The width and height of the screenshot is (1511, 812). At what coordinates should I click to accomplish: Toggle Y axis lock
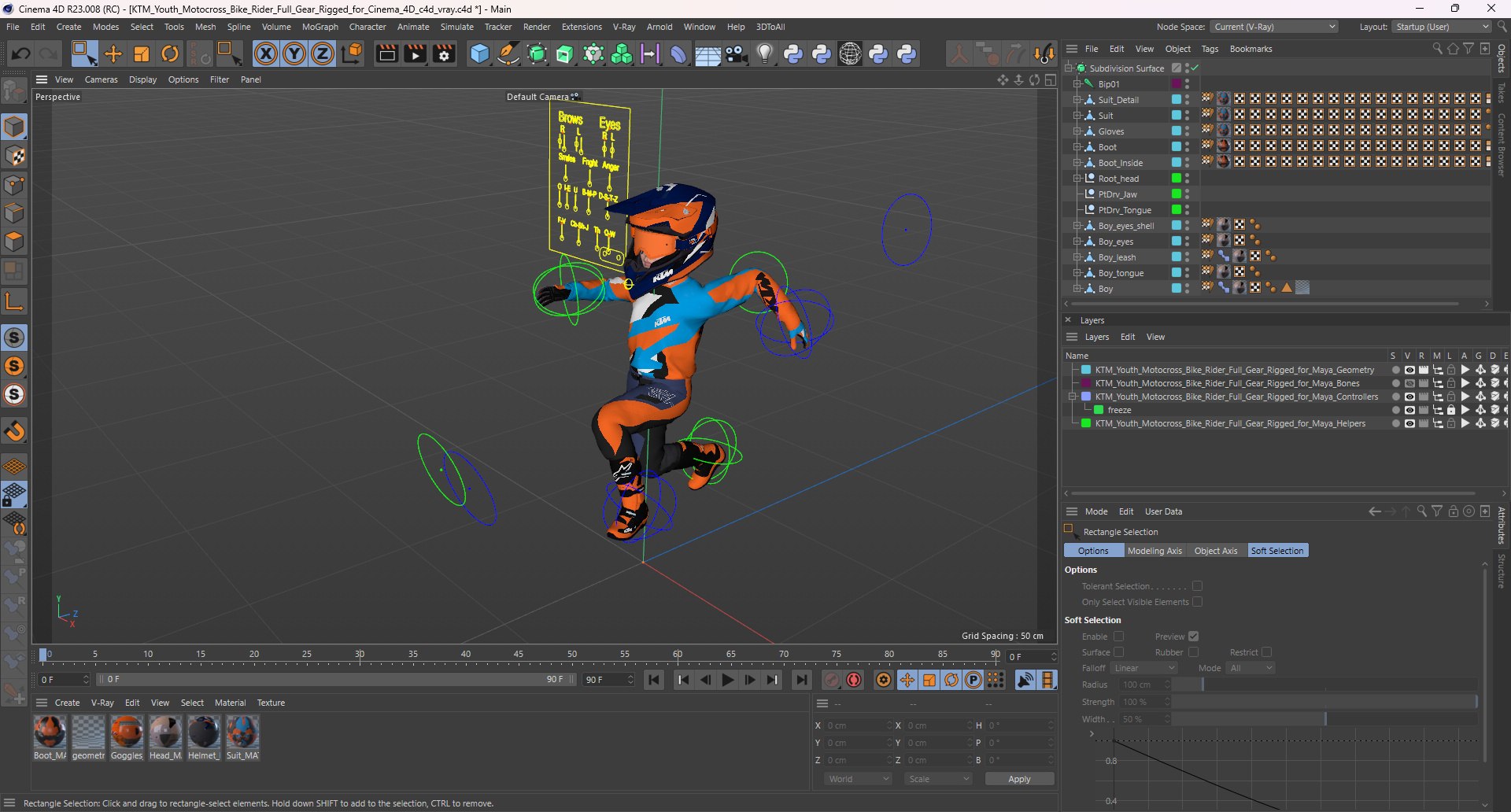294,54
